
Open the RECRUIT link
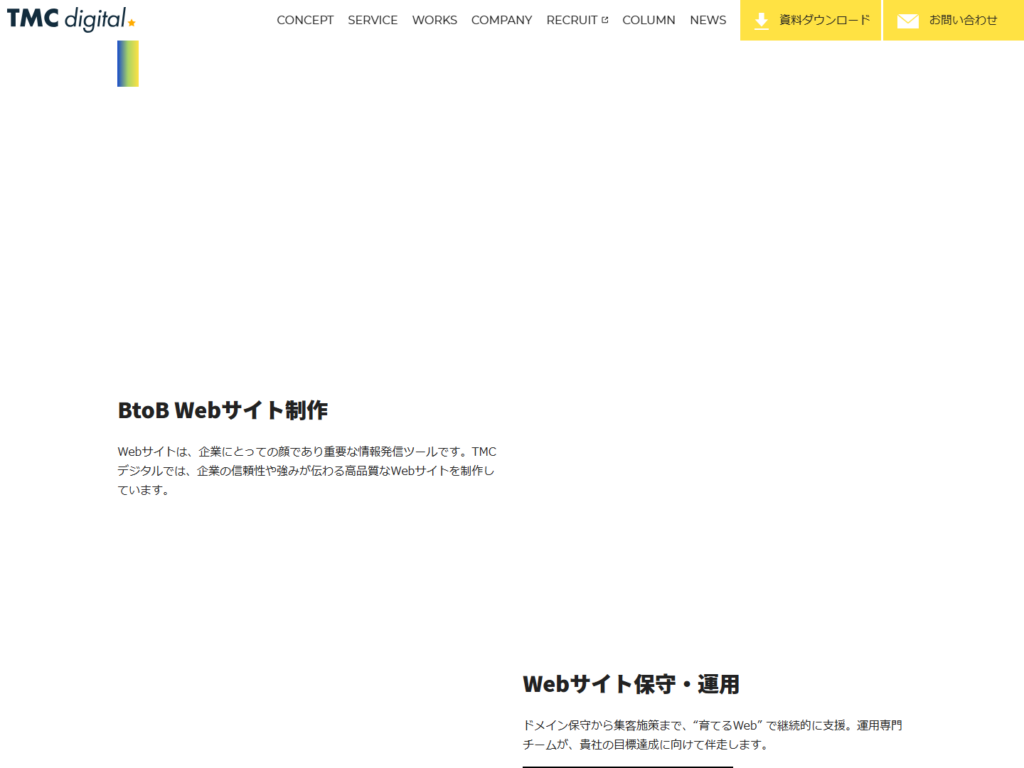pyautogui.click(x=571, y=20)
